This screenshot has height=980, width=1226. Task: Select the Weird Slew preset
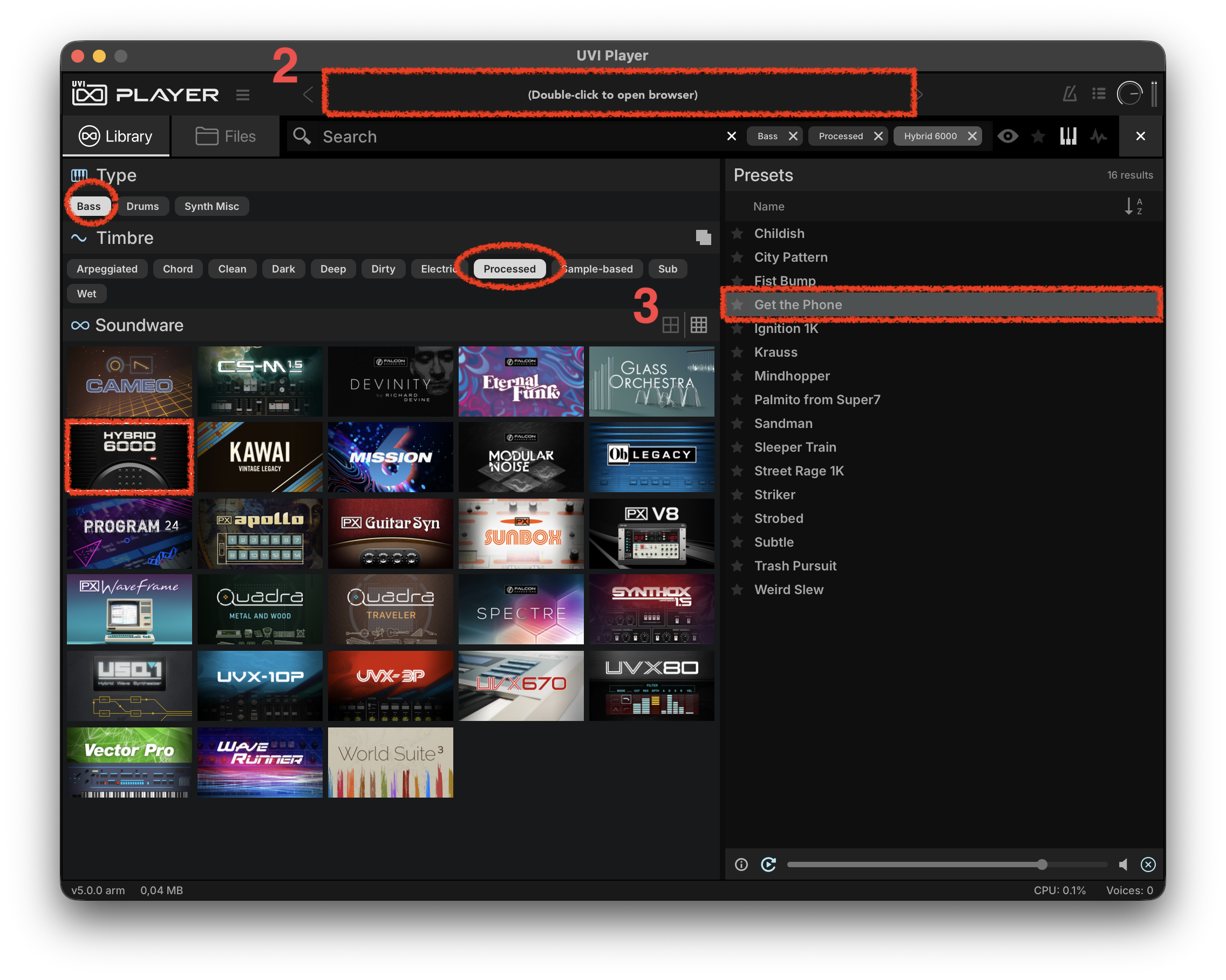click(944, 590)
